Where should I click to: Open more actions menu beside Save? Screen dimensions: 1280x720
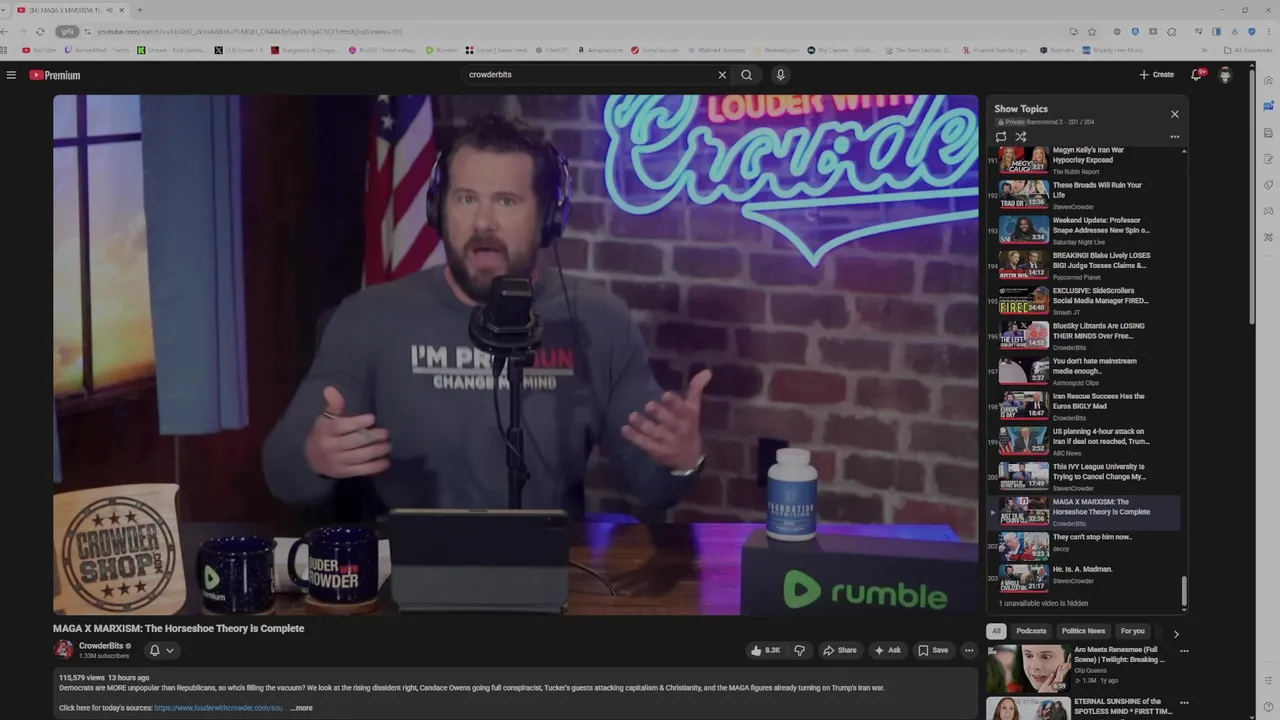tap(968, 650)
